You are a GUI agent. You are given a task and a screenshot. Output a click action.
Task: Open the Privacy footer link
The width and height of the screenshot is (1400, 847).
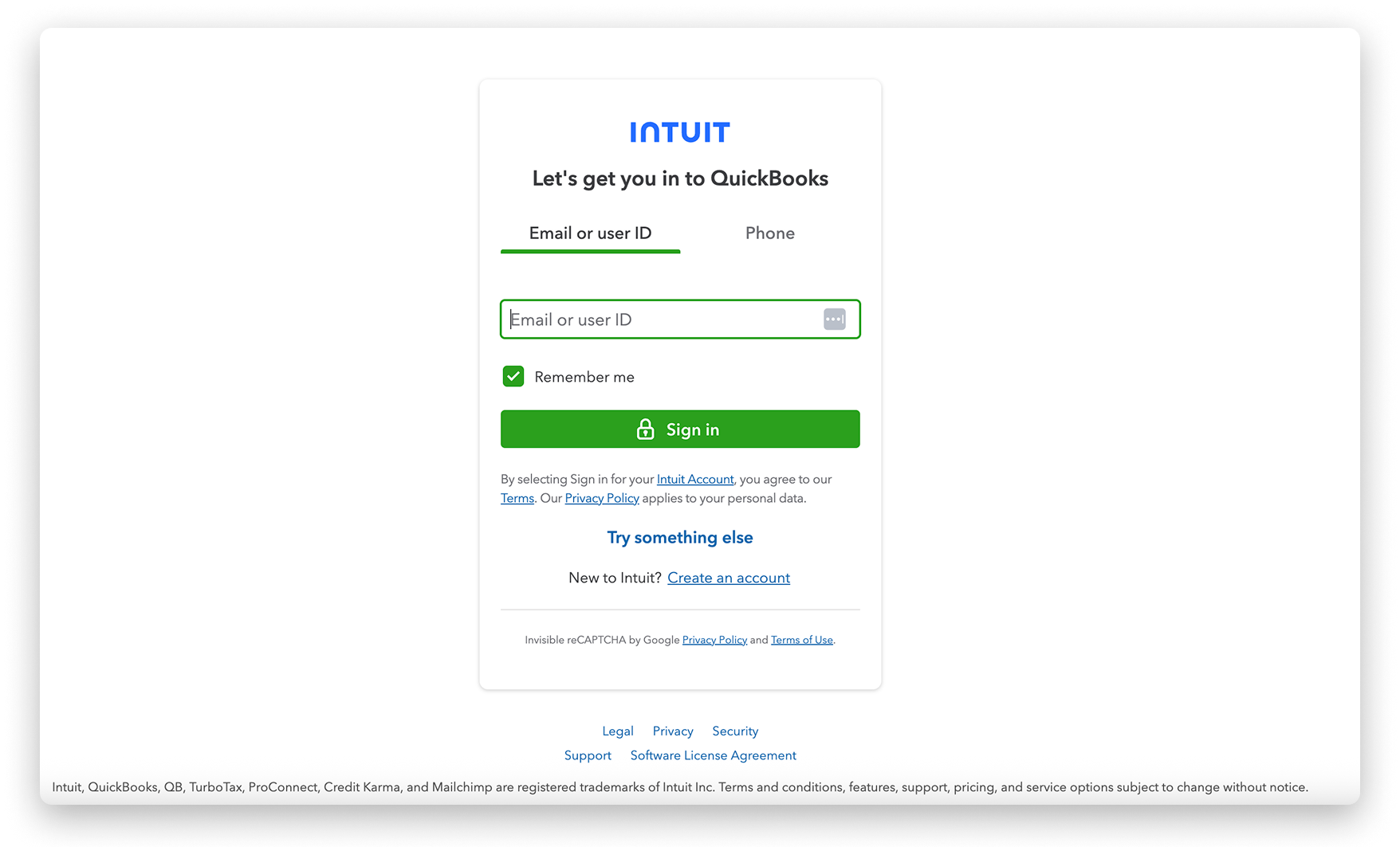673,731
